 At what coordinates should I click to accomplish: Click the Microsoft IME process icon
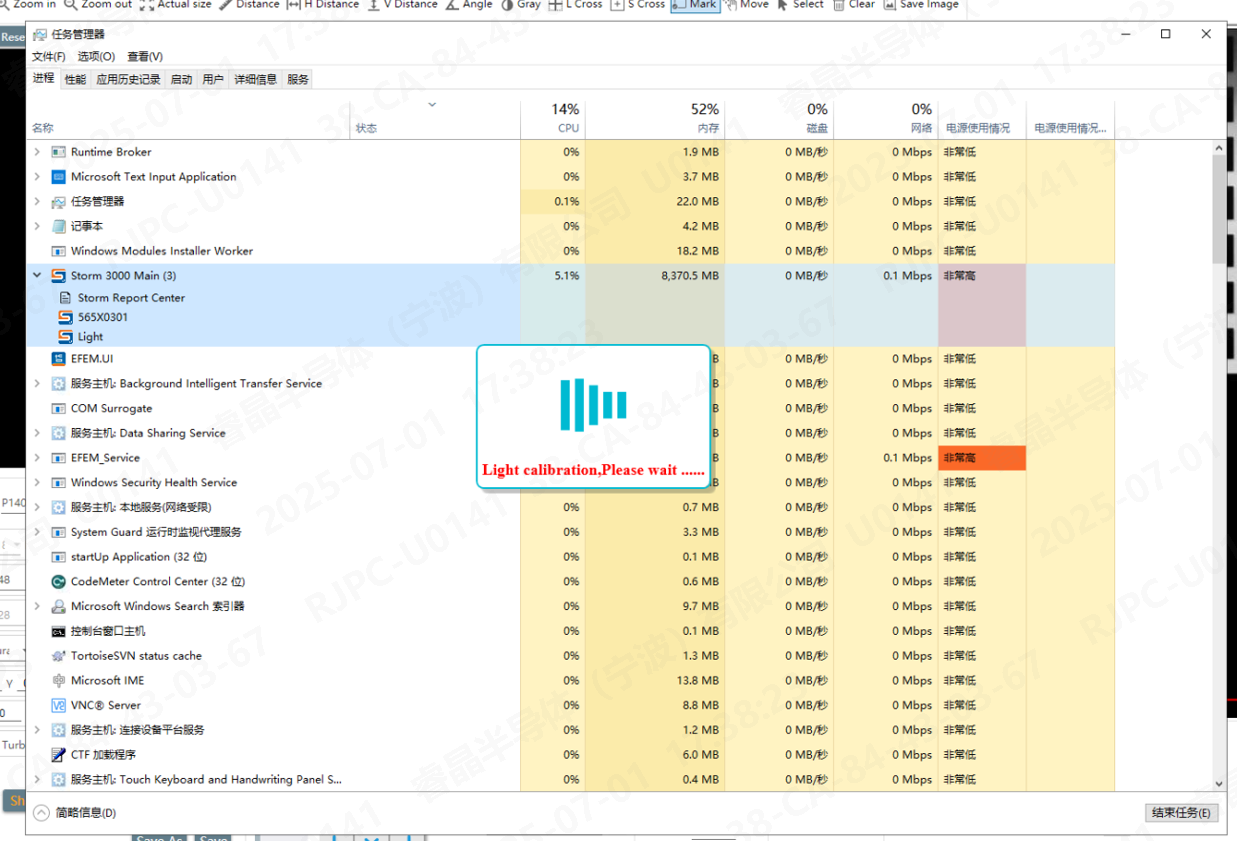click(x=58, y=681)
